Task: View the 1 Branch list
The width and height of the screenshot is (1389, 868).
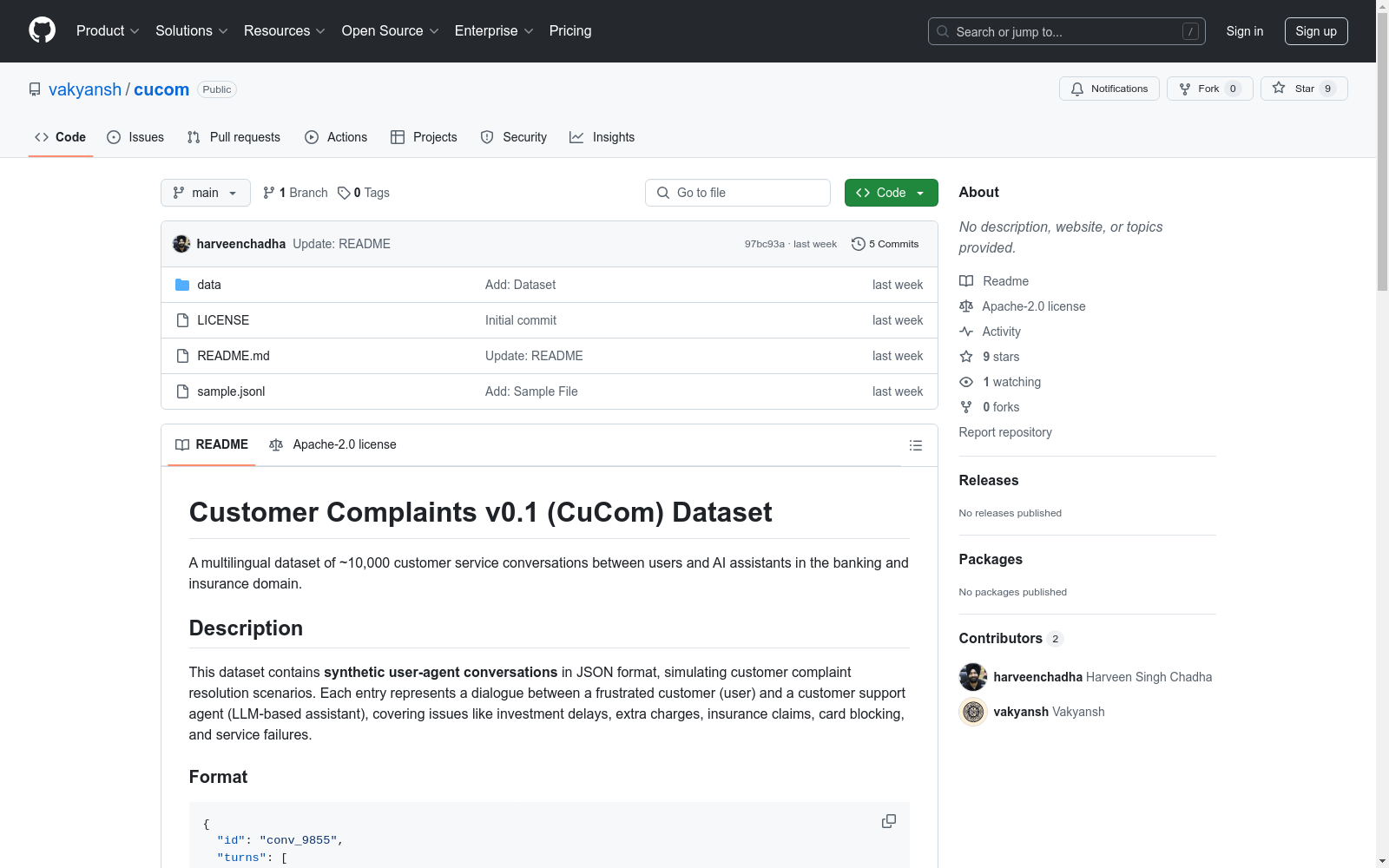Action: click(295, 193)
